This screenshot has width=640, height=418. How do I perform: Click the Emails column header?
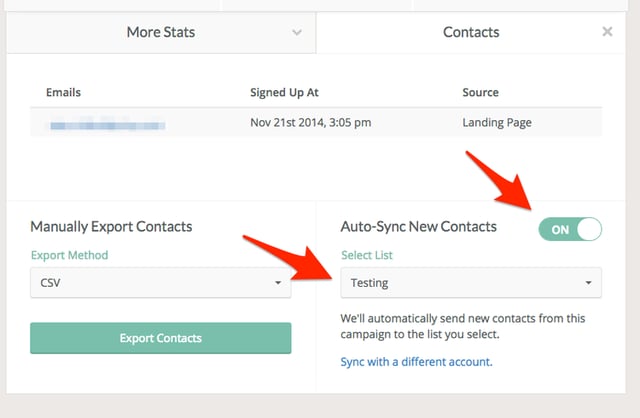pyautogui.click(x=63, y=92)
